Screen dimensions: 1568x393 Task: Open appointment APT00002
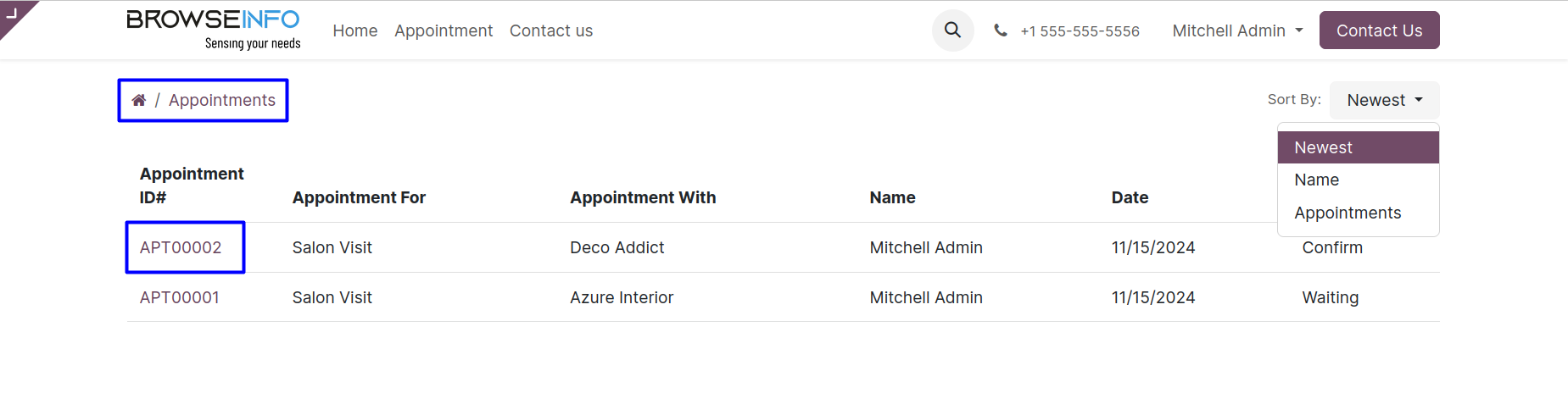(181, 247)
